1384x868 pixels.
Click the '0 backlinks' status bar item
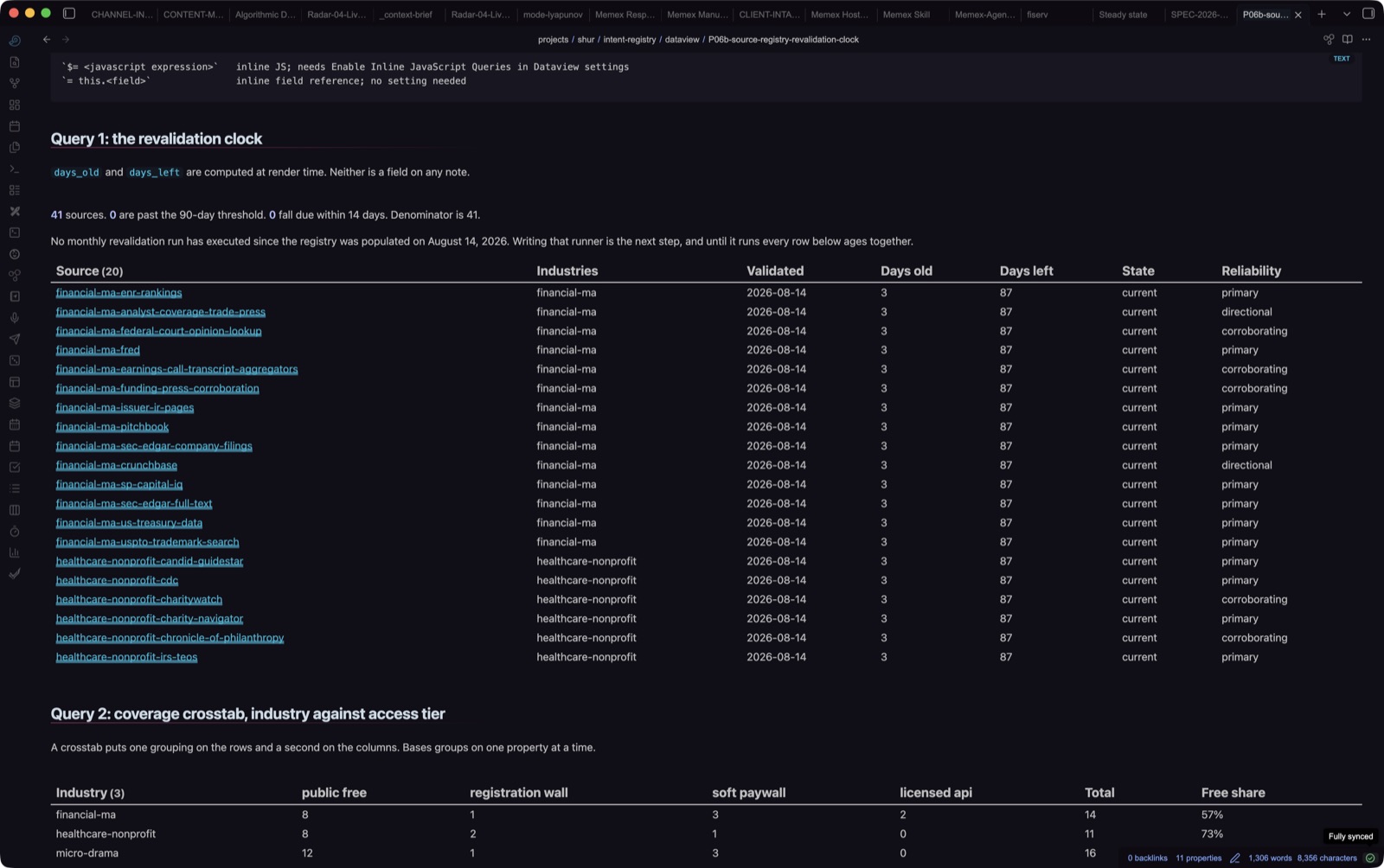1148,858
